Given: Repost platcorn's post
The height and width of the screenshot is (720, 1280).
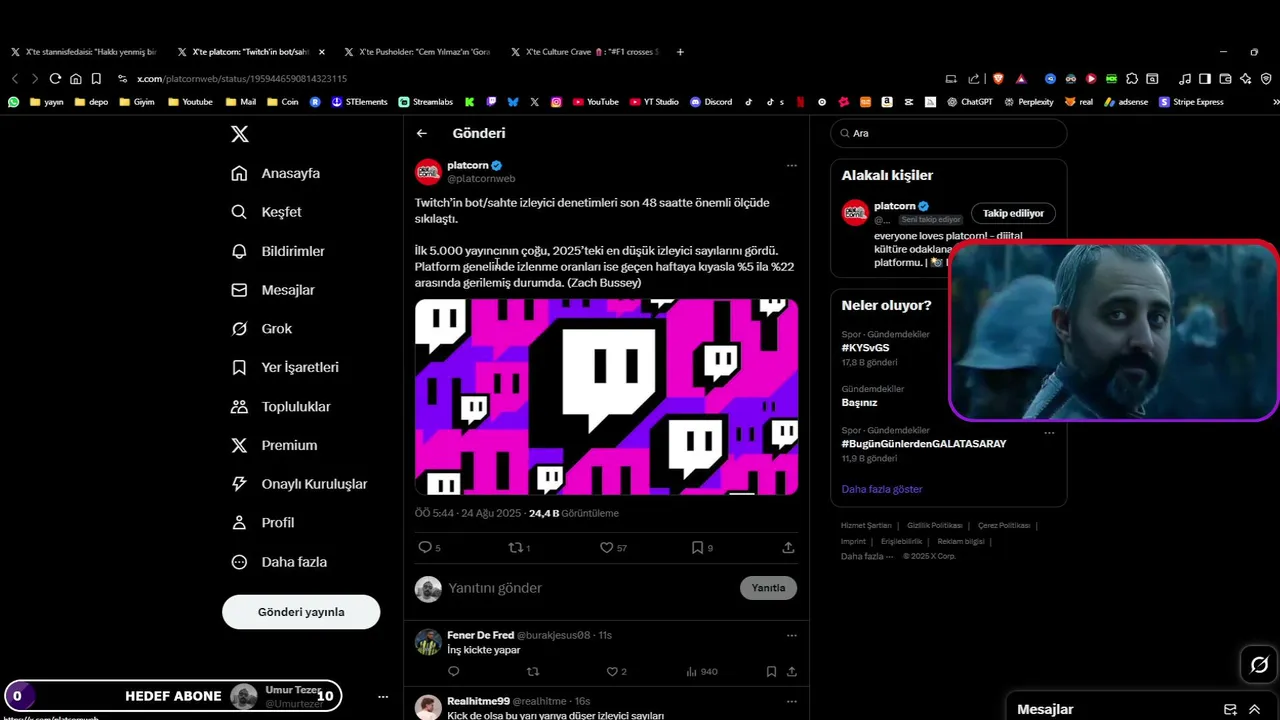Looking at the screenshot, I should point(516,547).
